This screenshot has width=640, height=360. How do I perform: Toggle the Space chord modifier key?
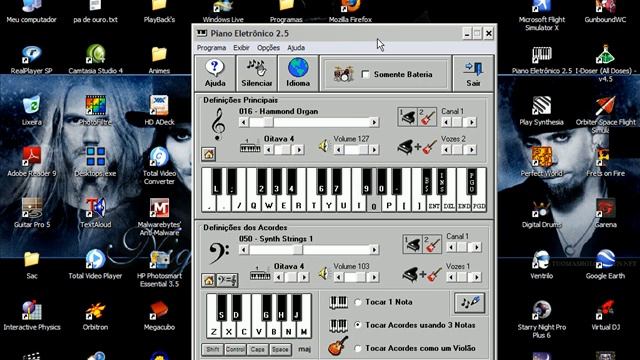pos(280,350)
